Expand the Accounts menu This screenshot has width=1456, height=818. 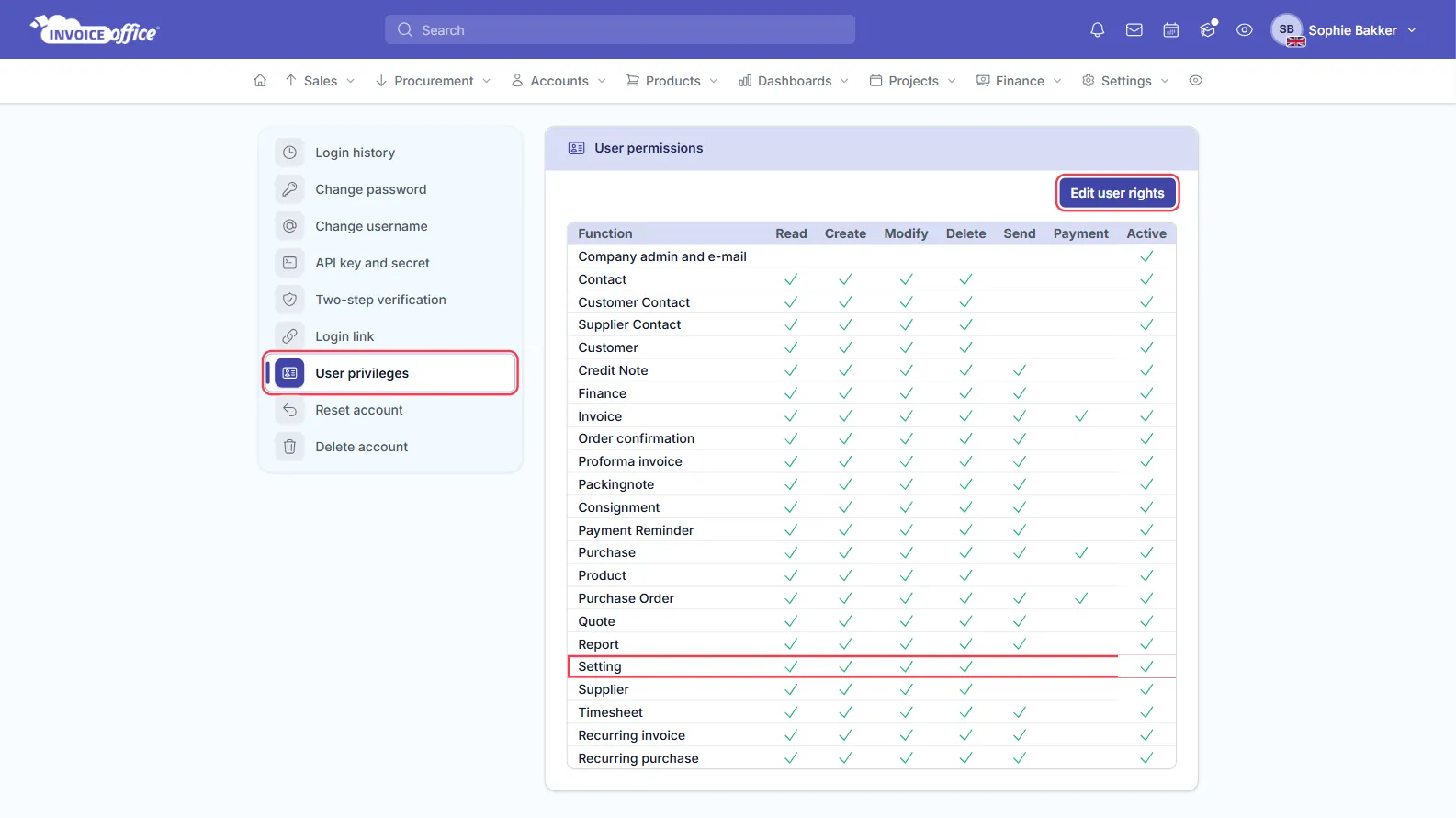[x=559, y=81]
